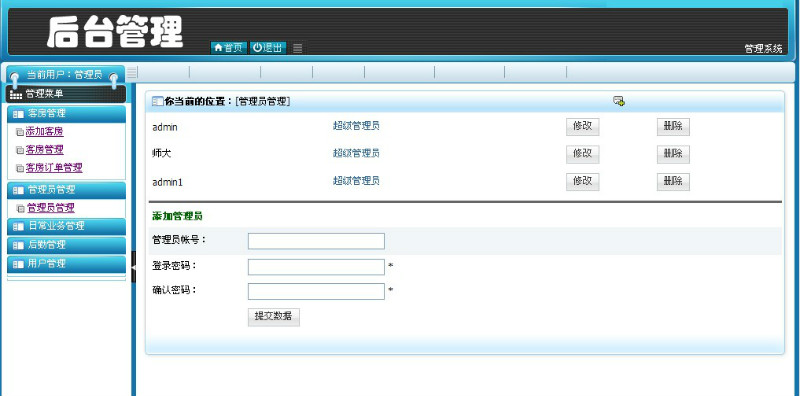Screen dimensions: 800x396
Task: Modify the 师大 account
Action: pos(583,154)
